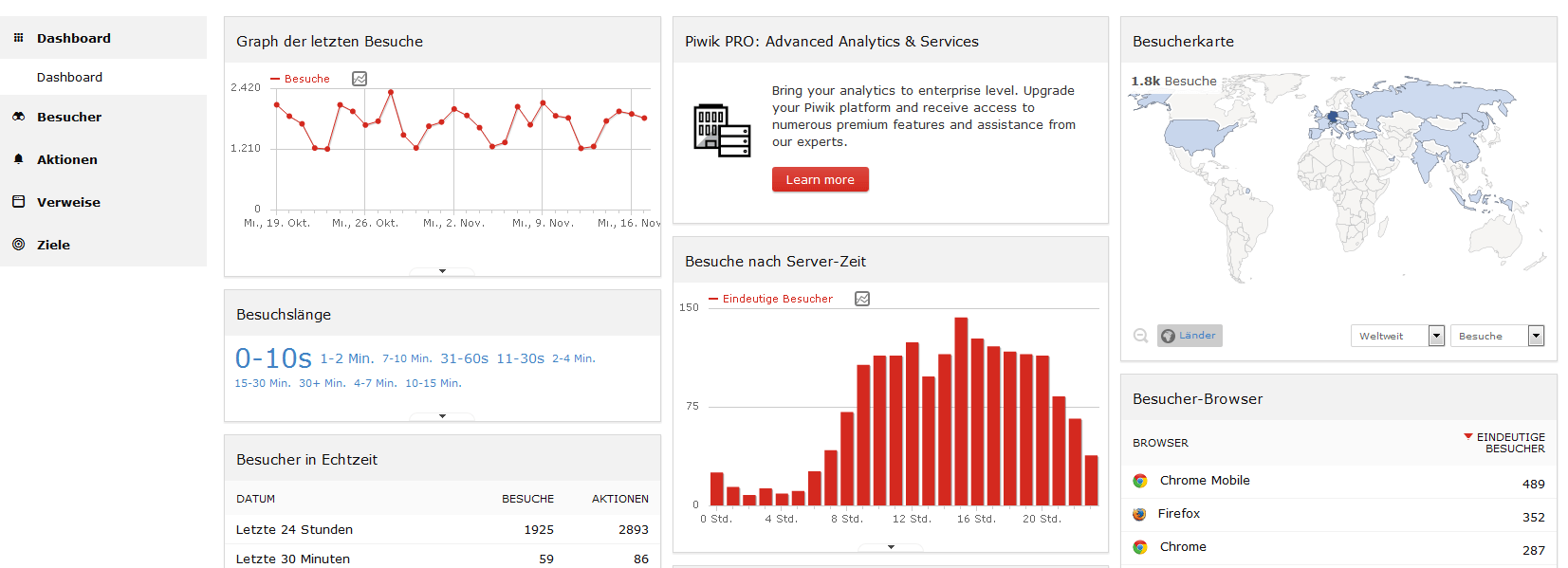Screen dimensions: 1568x568
Task: Click the BESUCHE column header in Echtzeit
Action: (528, 499)
